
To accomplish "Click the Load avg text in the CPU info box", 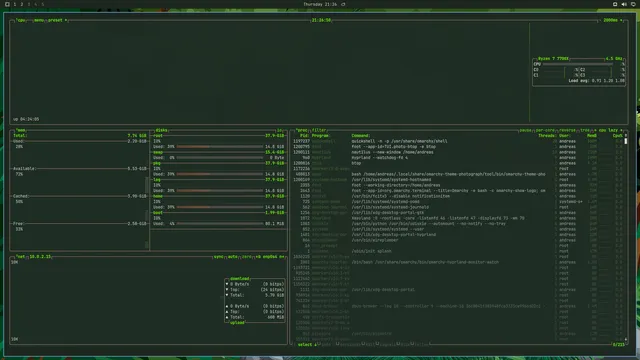I will coord(596,81).
